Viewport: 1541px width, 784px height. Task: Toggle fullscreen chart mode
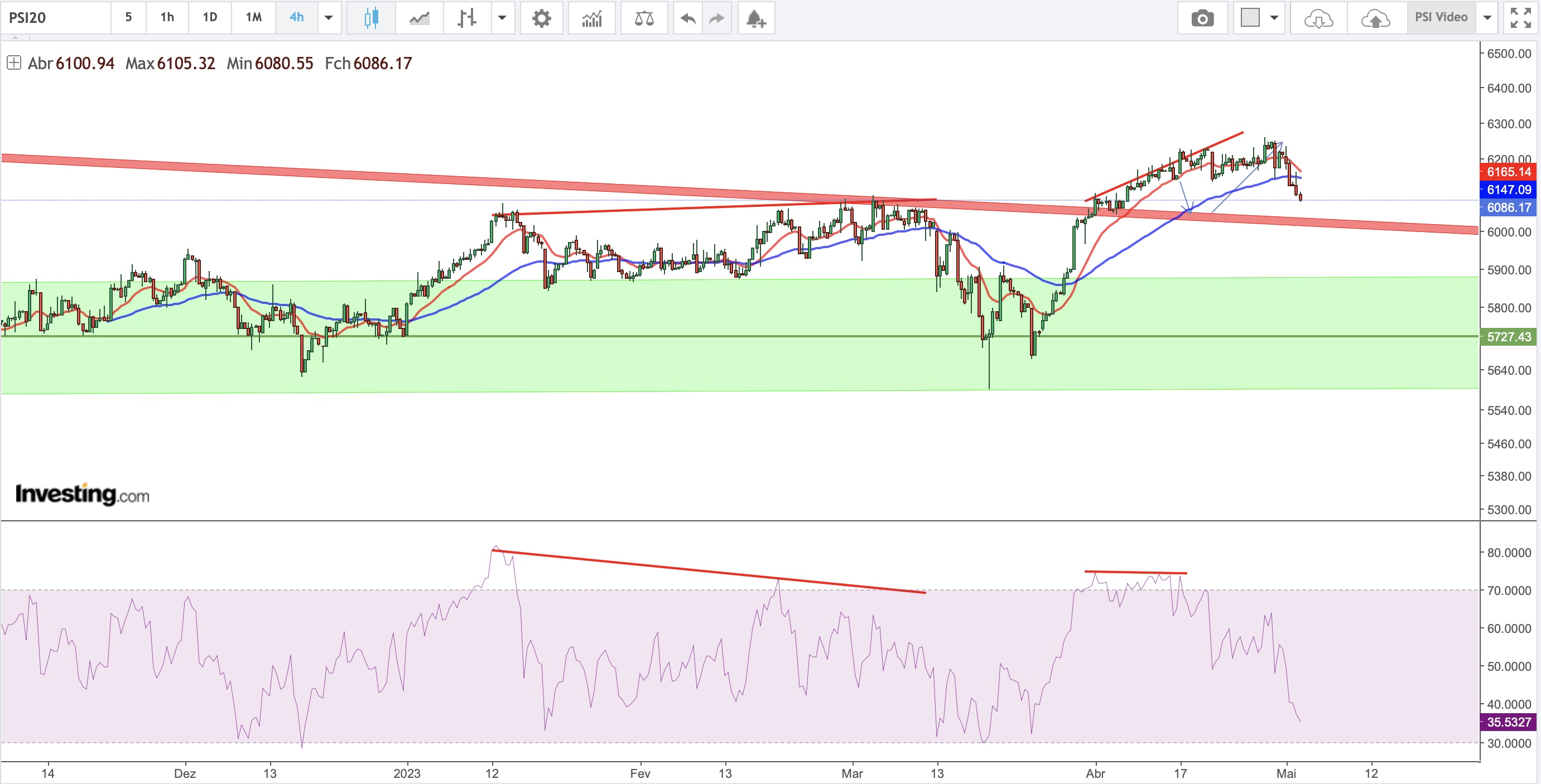1521,18
